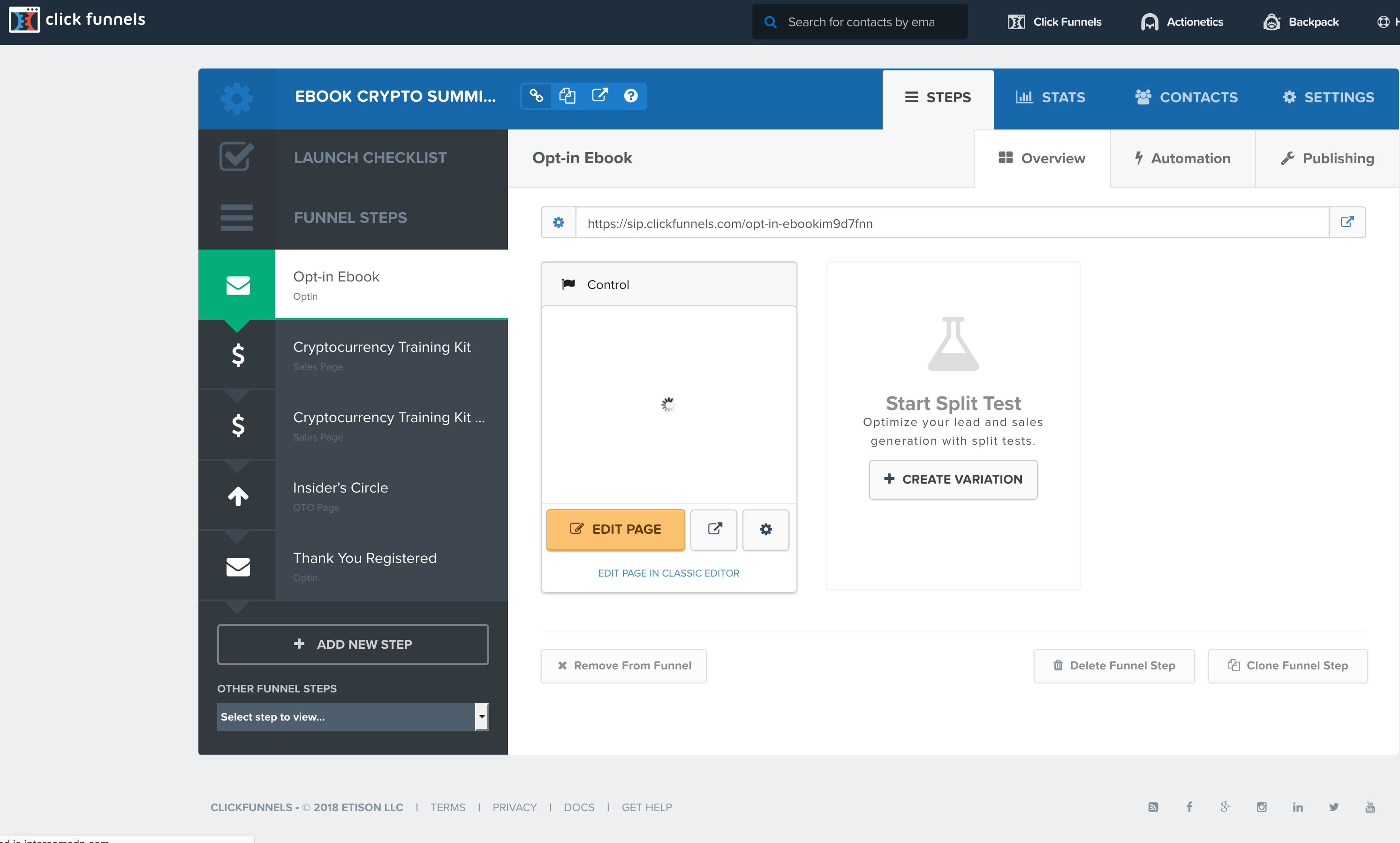The image size is (1400, 843).
Task: Click the page URL text field
Action: coord(953,223)
